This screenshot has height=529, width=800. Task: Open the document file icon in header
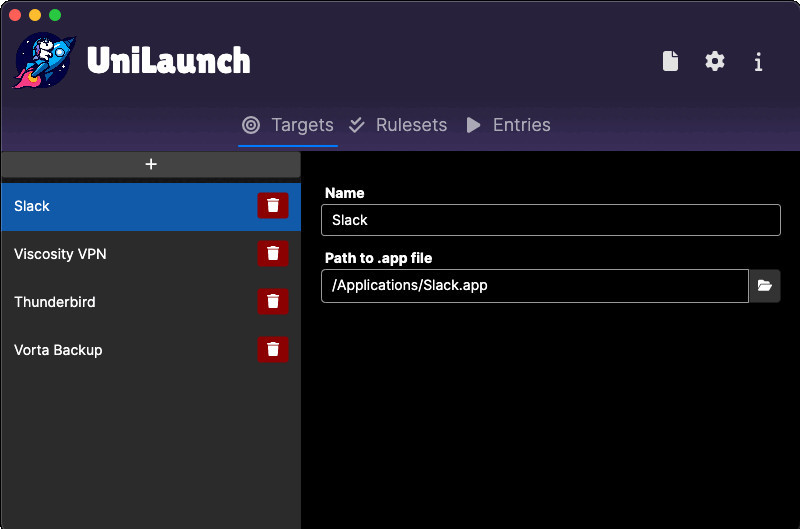point(670,61)
